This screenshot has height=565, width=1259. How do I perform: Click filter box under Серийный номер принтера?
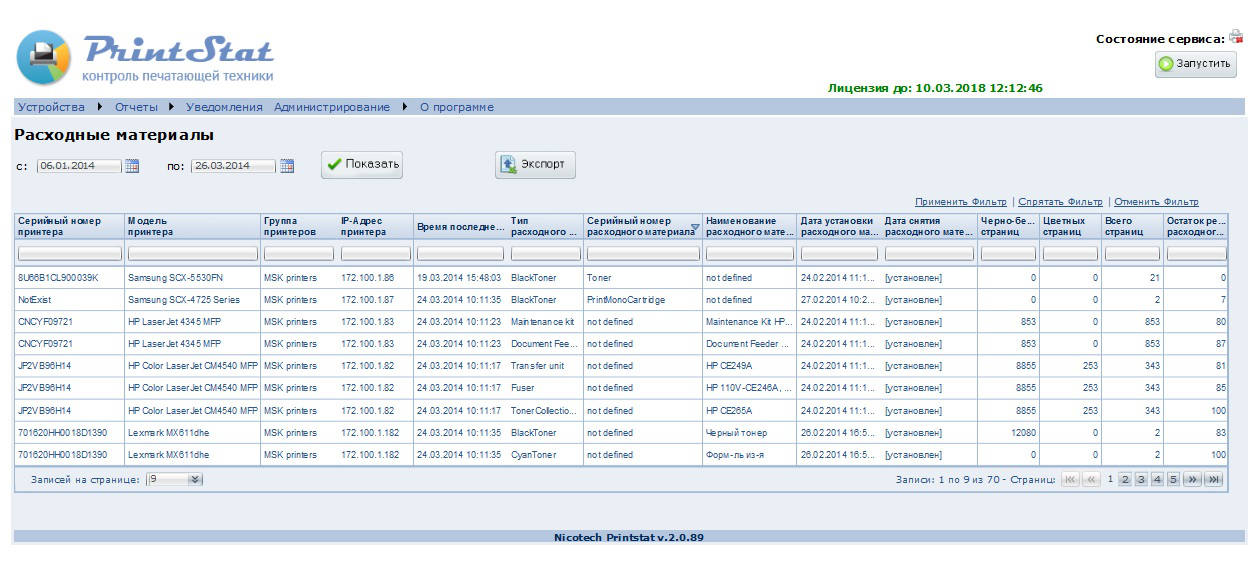[69, 254]
